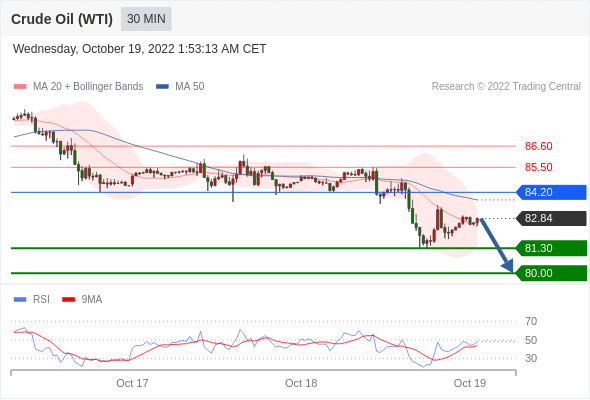
Task: Click the blue downward forecast arrow
Action: [x=497, y=245]
